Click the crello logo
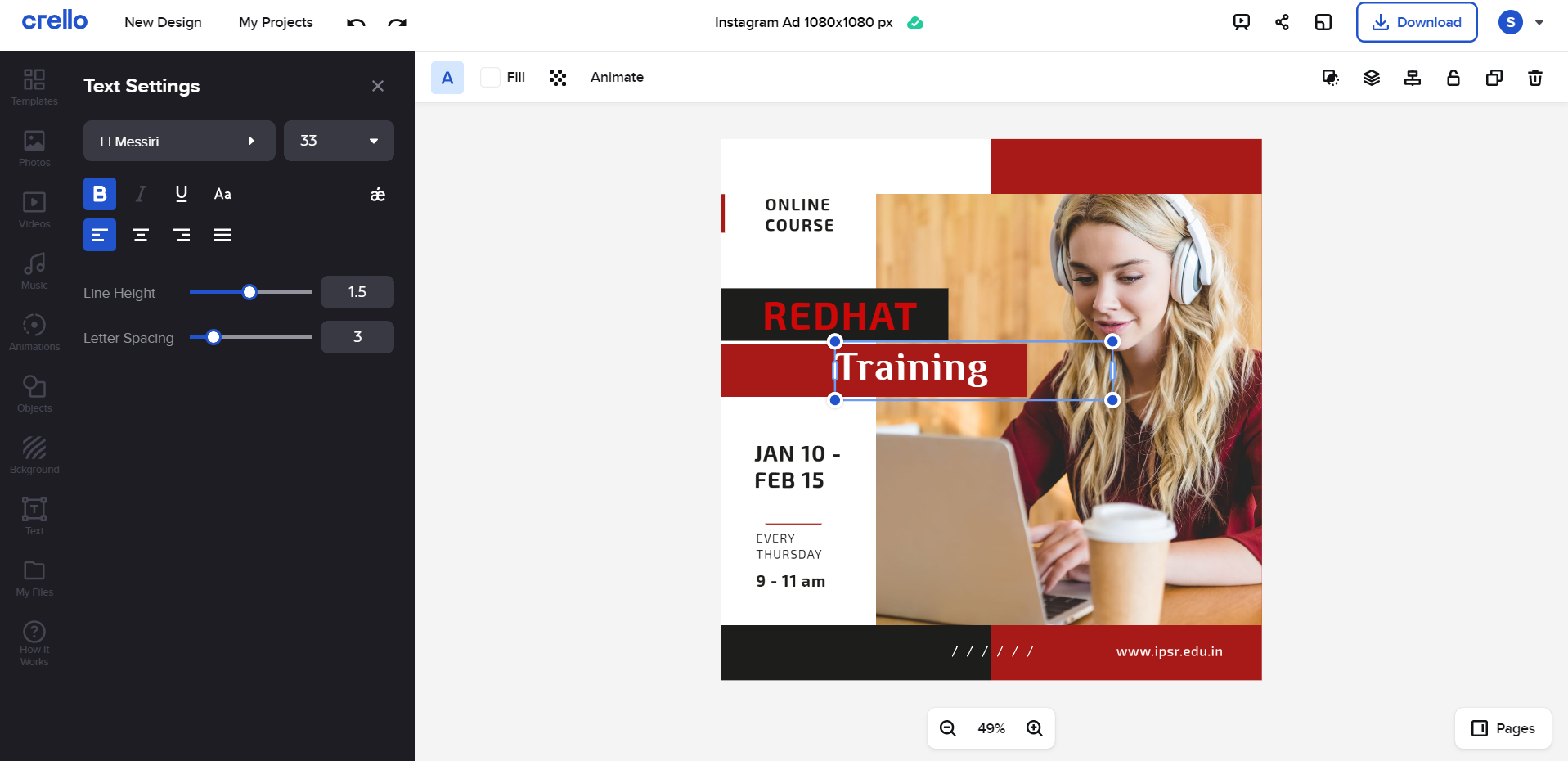This screenshot has width=1568, height=761. [x=54, y=20]
